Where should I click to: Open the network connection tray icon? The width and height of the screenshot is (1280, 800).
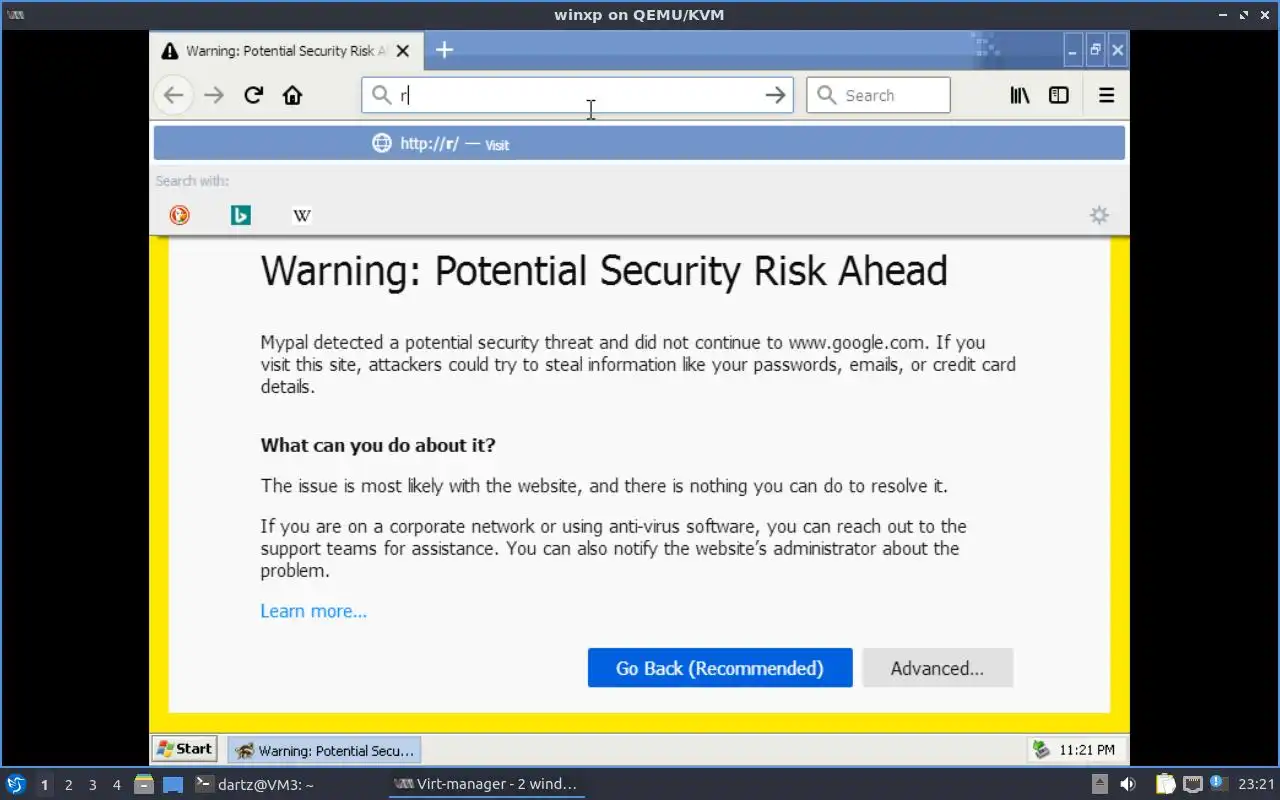1192,784
